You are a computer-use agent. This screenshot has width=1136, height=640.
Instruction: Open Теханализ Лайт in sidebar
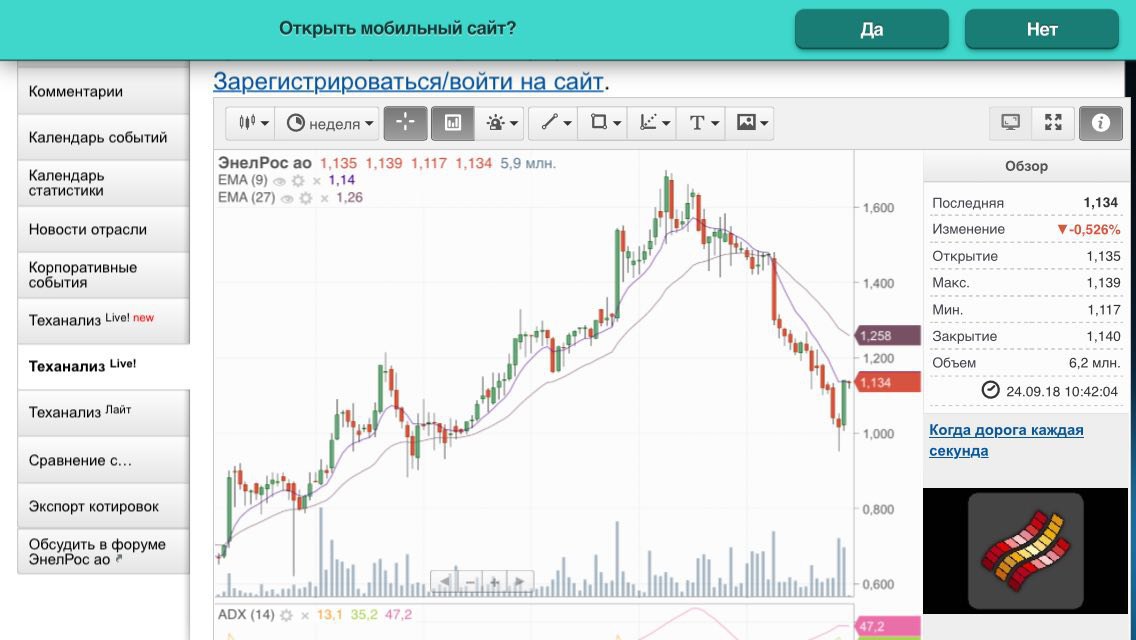pos(104,412)
